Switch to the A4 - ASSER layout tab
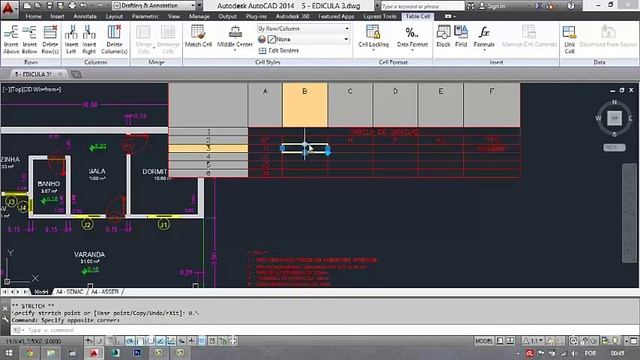This screenshot has width=640, height=360. (x=104, y=292)
